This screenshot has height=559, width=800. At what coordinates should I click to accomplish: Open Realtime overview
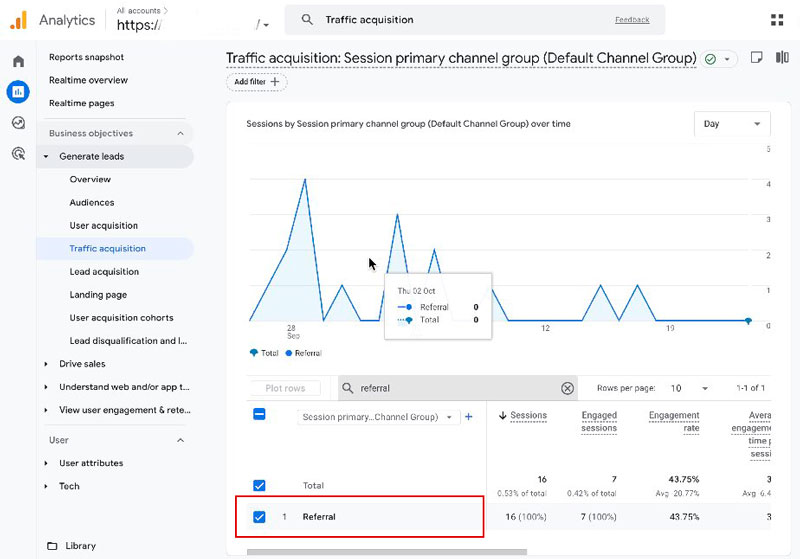88,80
